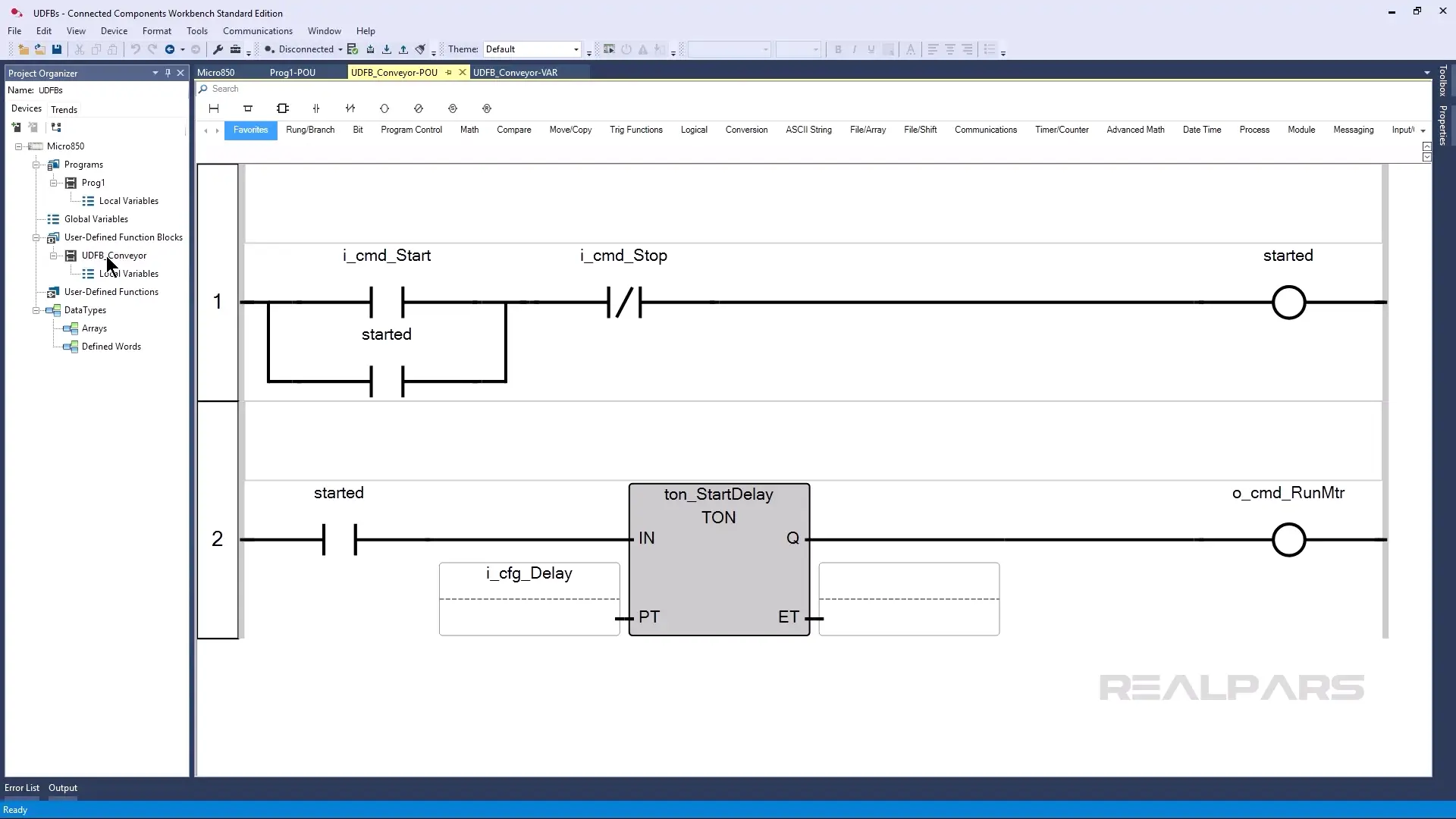Collapse the Prog1 tree node
1456x819 pixels.
pyautogui.click(x=54, y=183)
